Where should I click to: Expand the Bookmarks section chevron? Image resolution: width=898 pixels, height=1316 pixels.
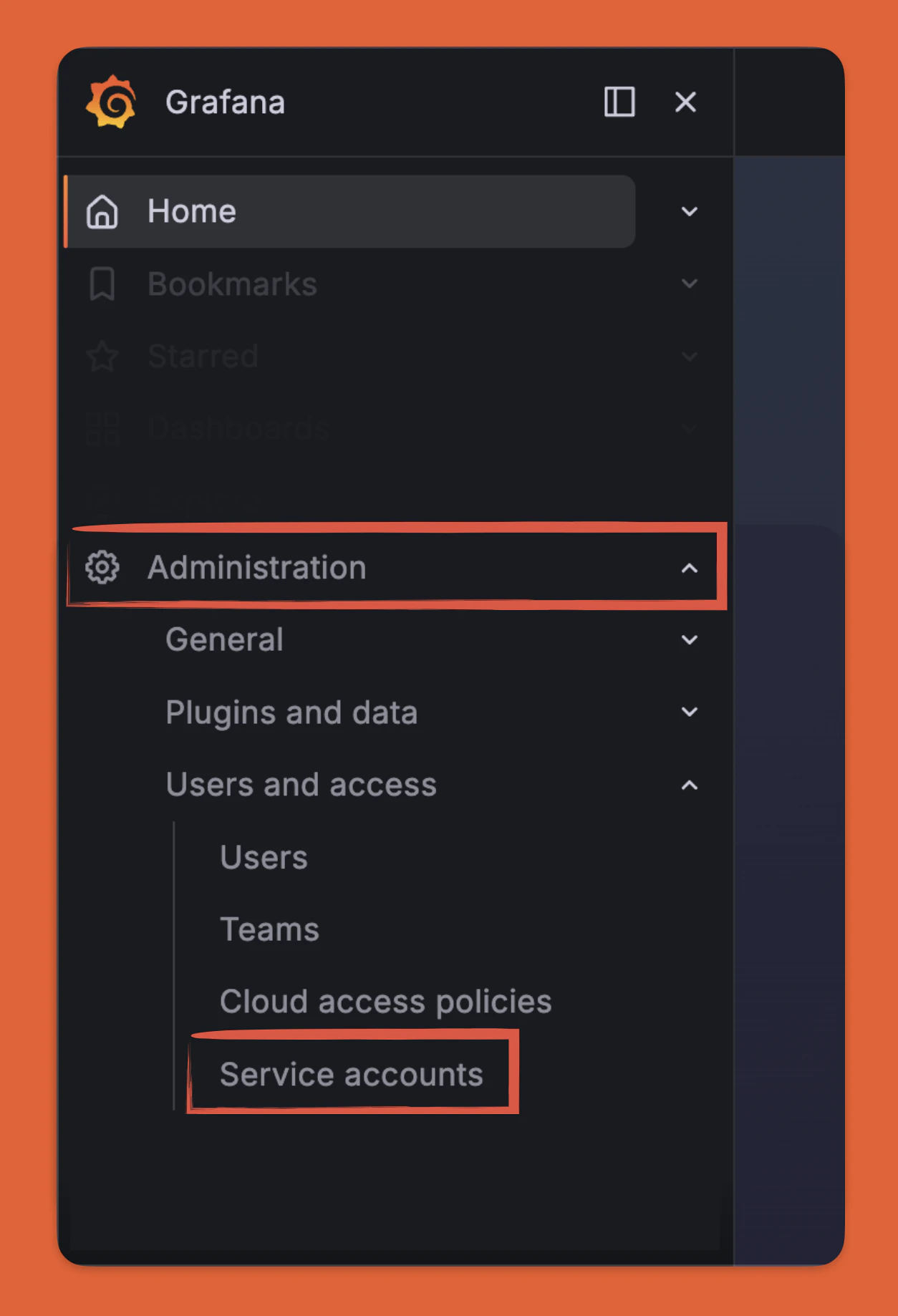689,284
